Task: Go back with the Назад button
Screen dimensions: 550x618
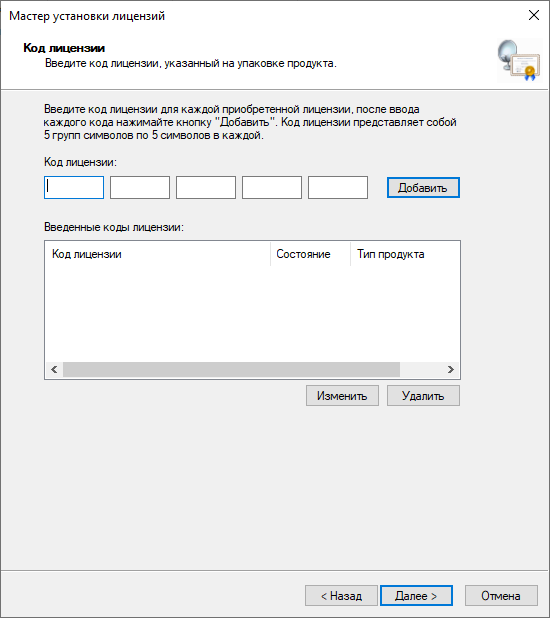Action: point(341,596)
